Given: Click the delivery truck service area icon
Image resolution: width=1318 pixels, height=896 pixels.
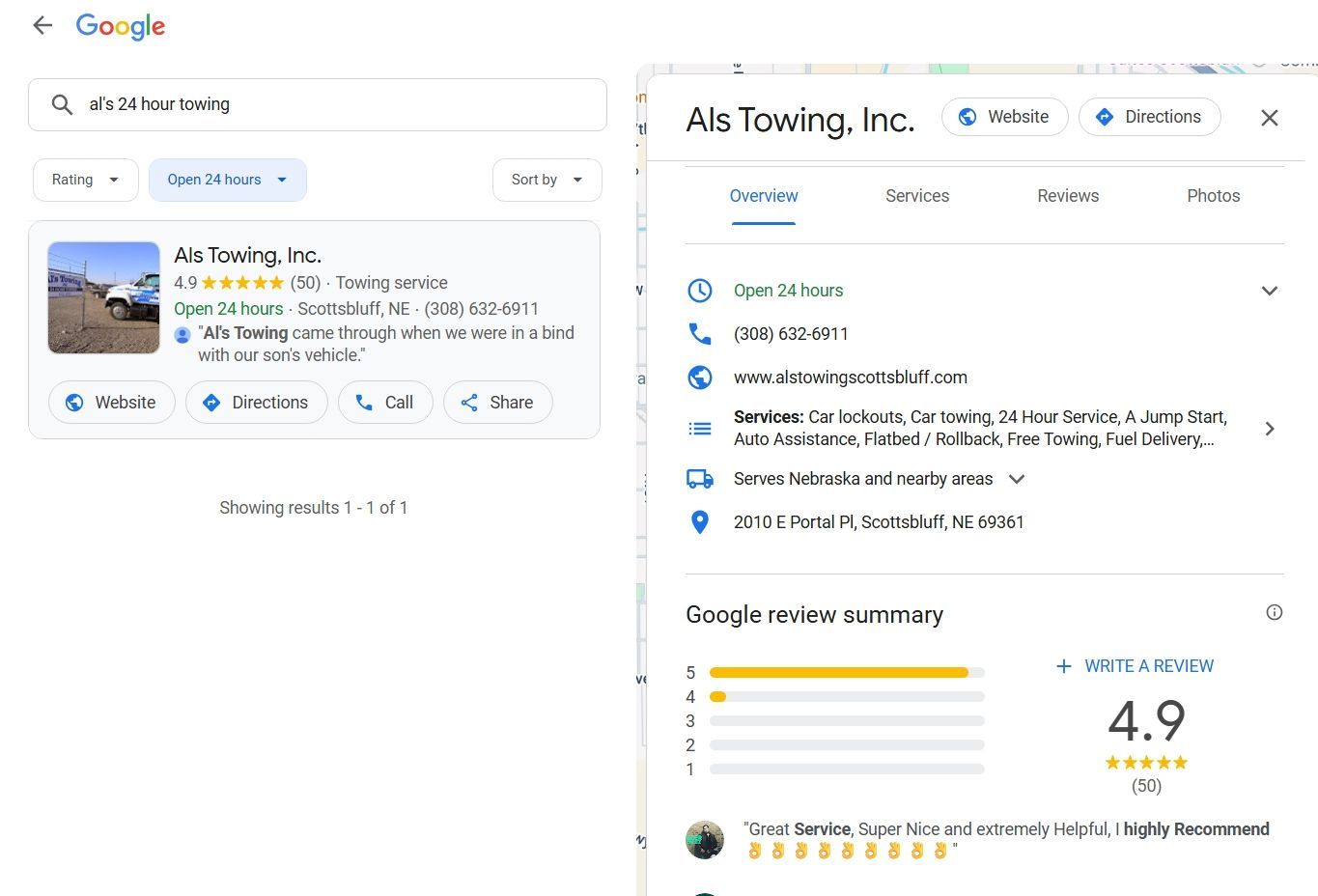Looking at the screenshot, I should [700, 479].
